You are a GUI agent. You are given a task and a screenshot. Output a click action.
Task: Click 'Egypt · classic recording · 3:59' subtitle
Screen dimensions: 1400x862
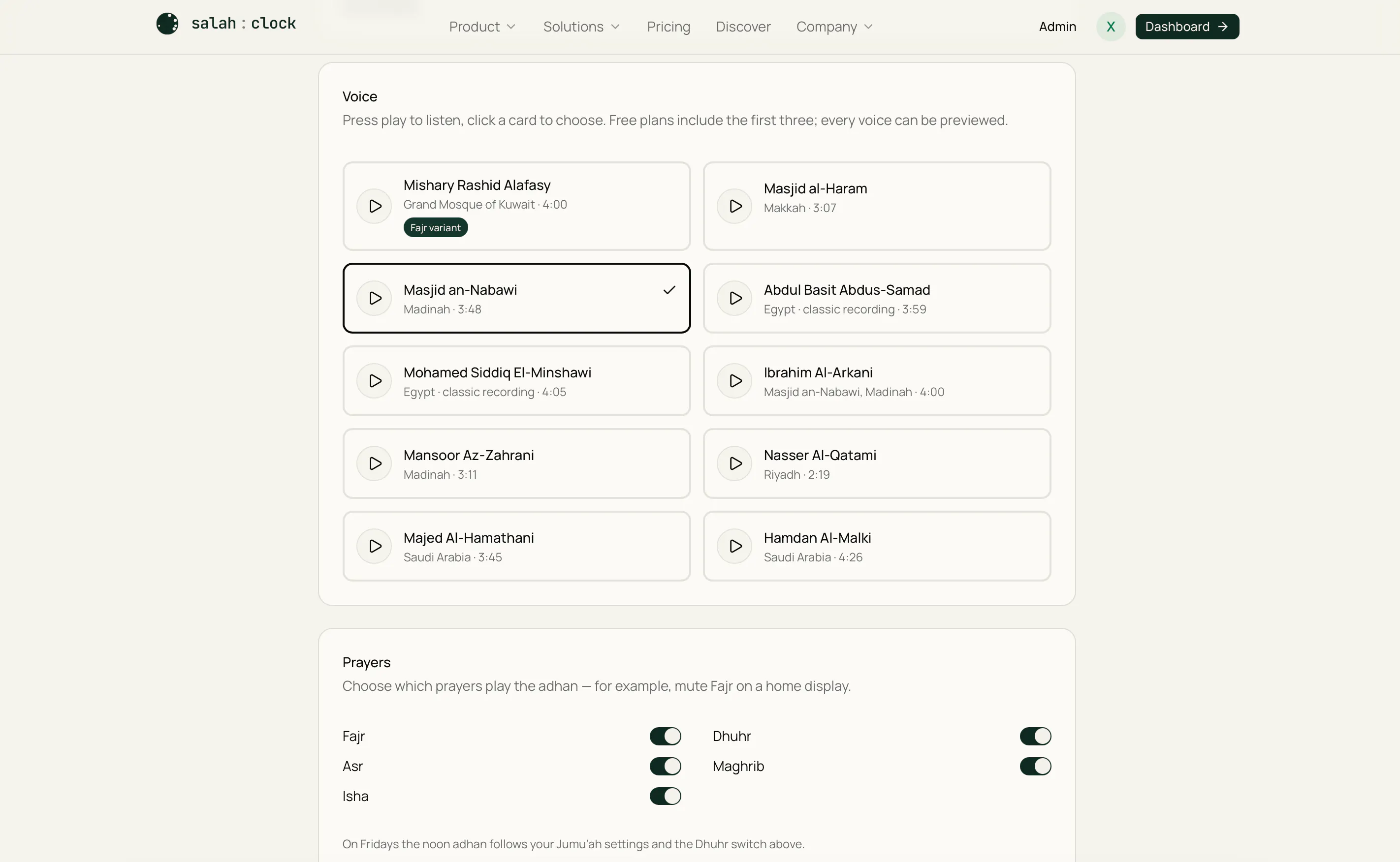845,309
